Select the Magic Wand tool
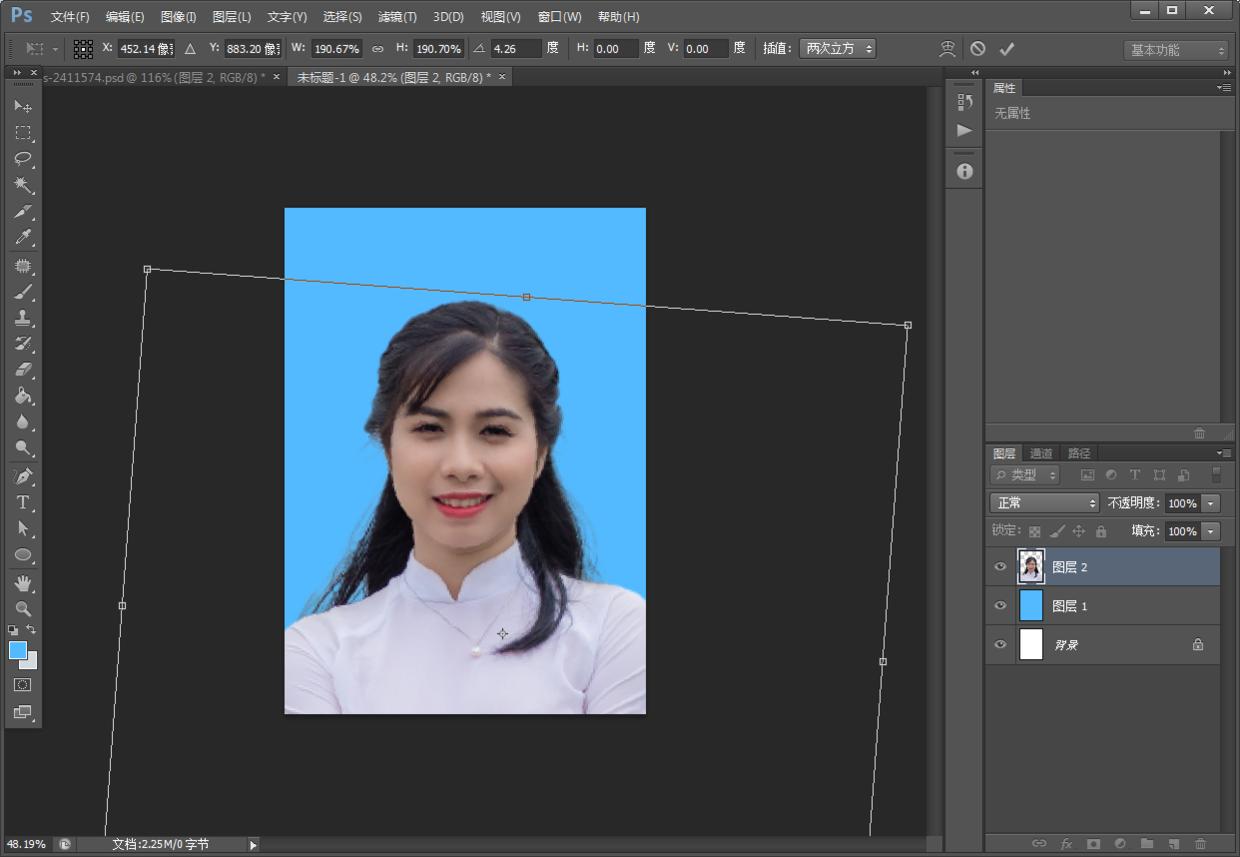 tap(23, 186)
